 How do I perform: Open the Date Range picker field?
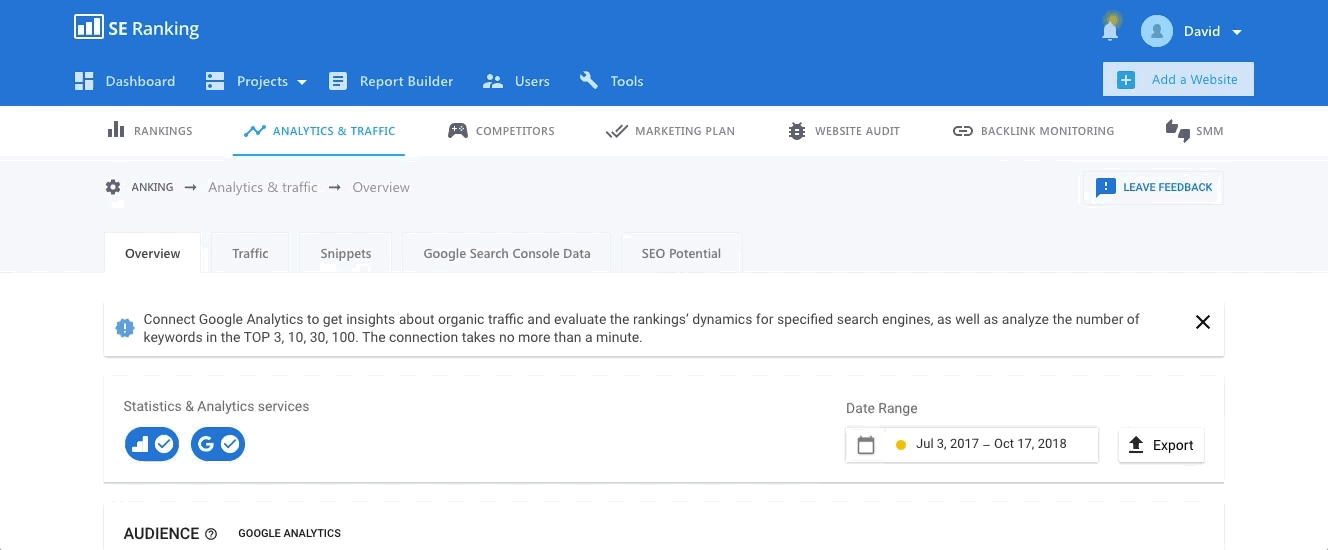972,445
